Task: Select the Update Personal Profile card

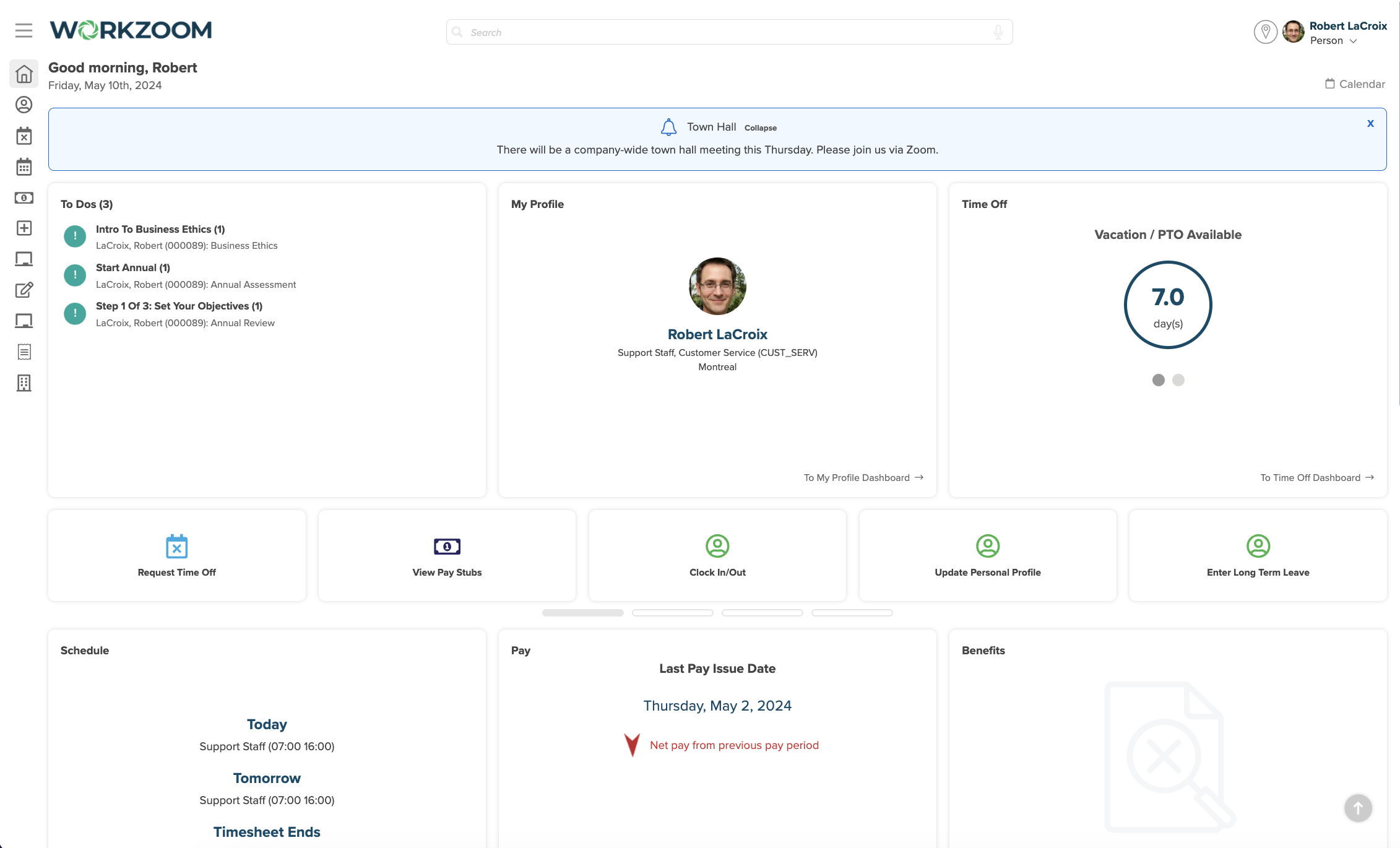Action: (x=987, y=555)
